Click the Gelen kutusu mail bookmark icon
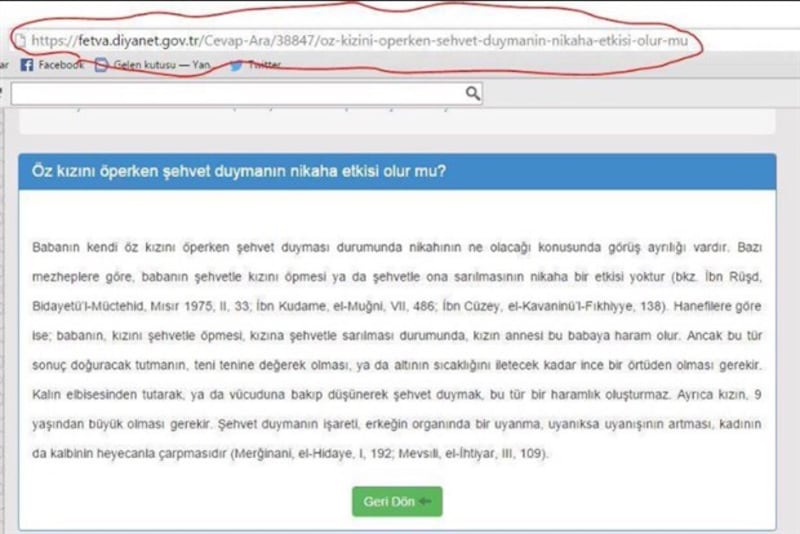This screenshot has height=534, width=800. [101, 65]
